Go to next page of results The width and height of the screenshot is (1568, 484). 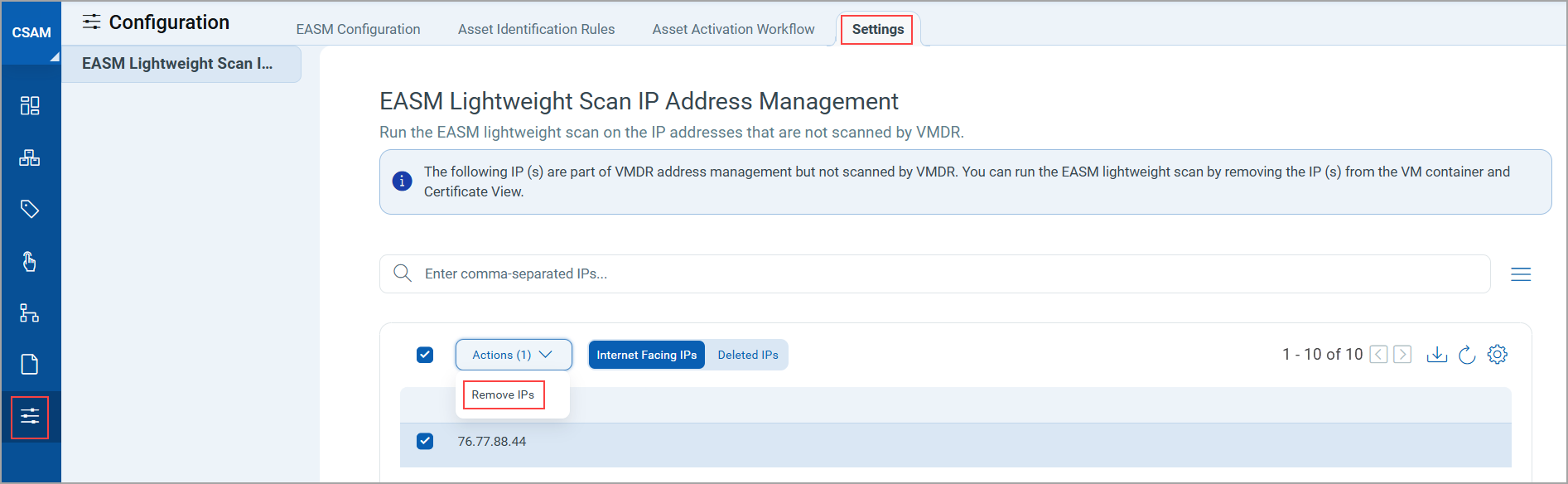coord(1402,355)
